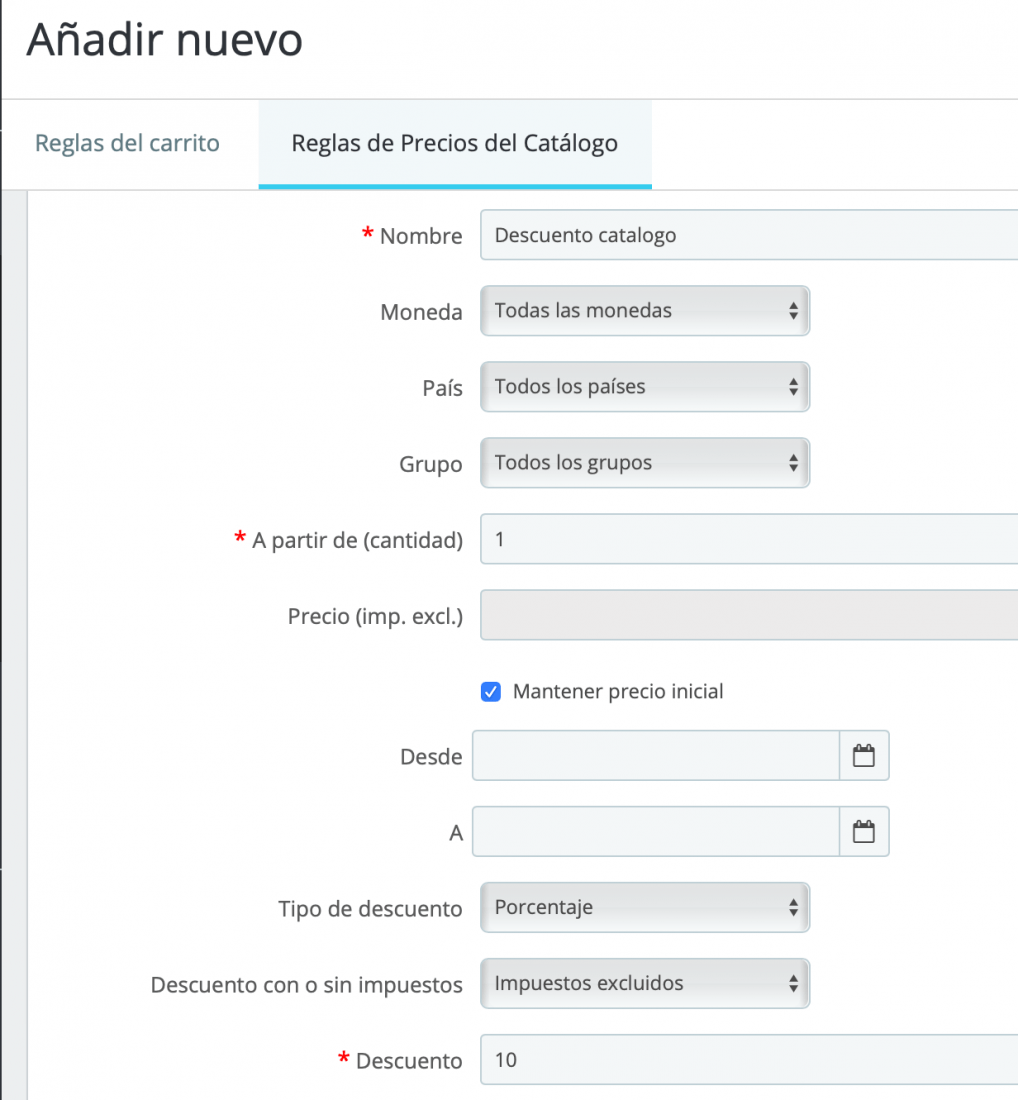Click the A end-date input field

(x=656, y=832)
